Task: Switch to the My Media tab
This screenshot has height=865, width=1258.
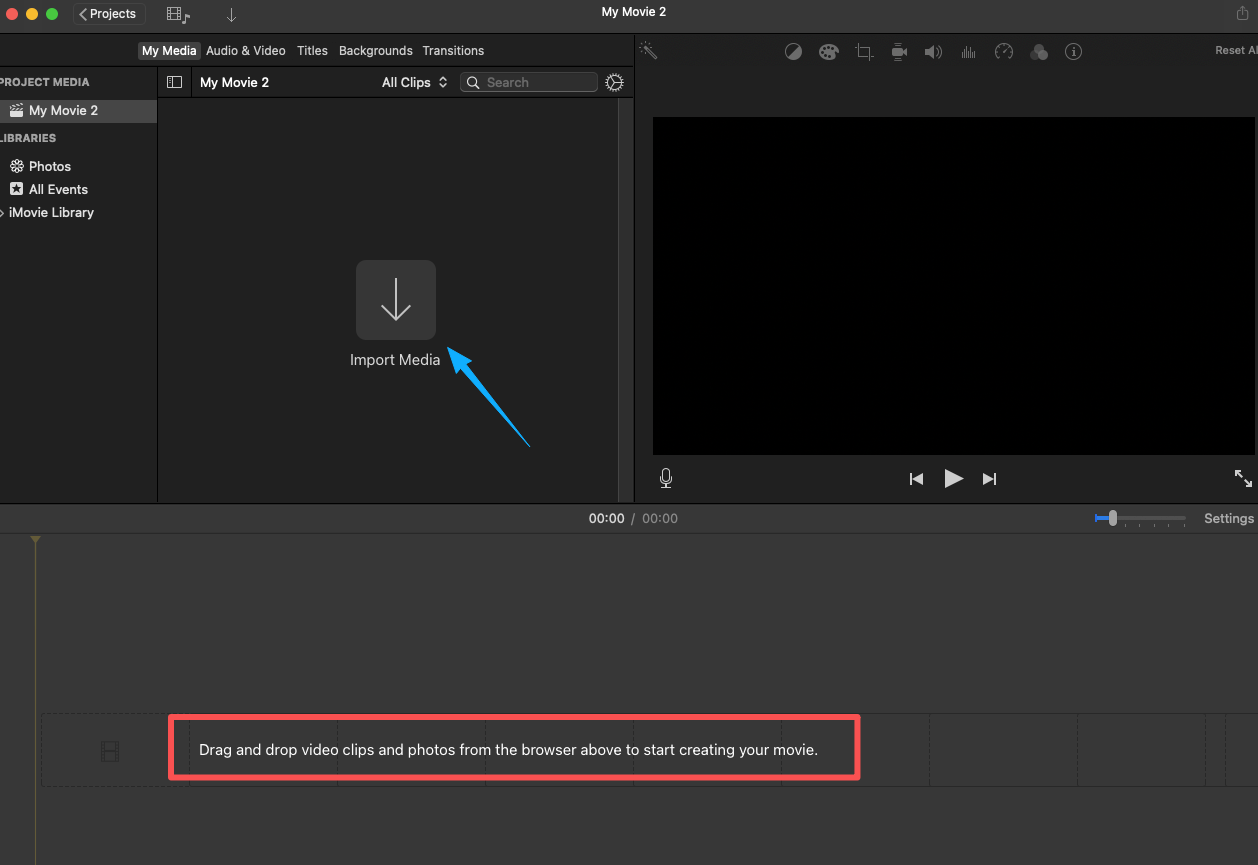Action: tap(169, 51)
